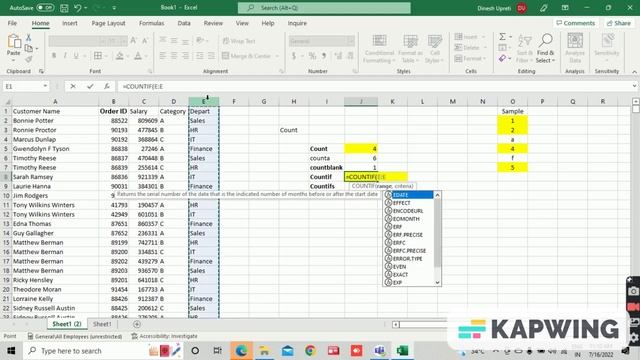Open the Format as Table gallery
This screenshot has width=640, height=360.
tap(410, 49)
